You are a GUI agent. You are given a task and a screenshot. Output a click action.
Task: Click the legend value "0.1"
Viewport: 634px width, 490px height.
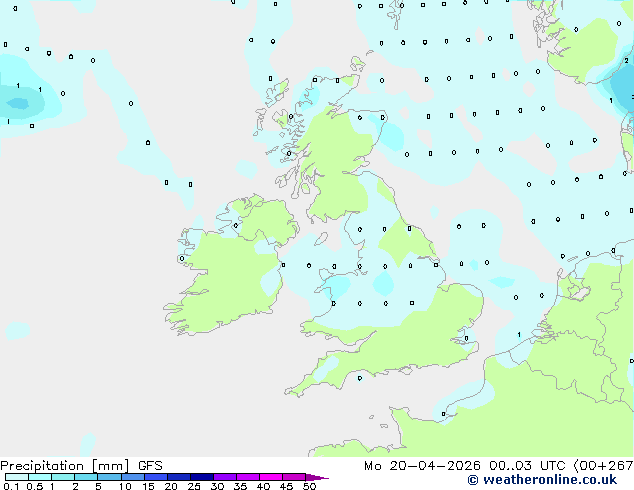(11, 486)
